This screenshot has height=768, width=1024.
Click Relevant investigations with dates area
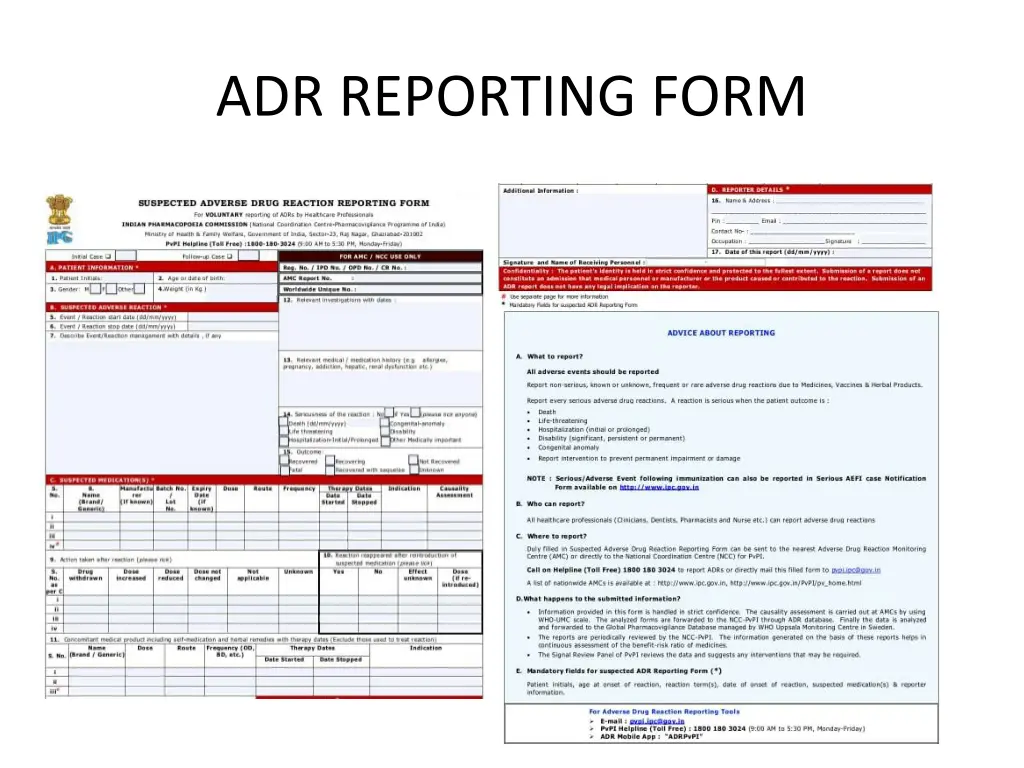(381, 323)
